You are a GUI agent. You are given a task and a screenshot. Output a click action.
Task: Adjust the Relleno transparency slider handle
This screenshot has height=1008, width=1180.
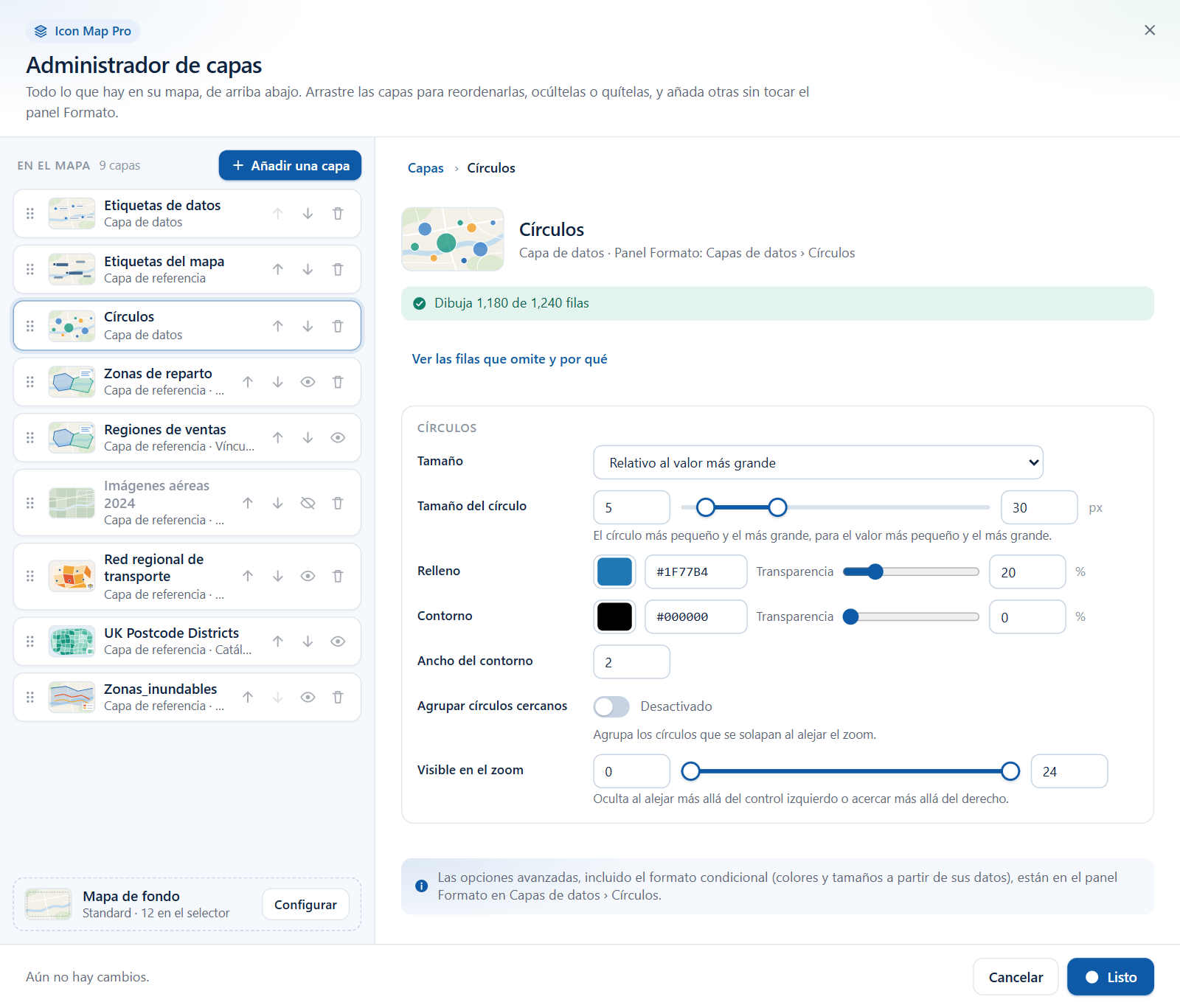click(x=875, y=571)
